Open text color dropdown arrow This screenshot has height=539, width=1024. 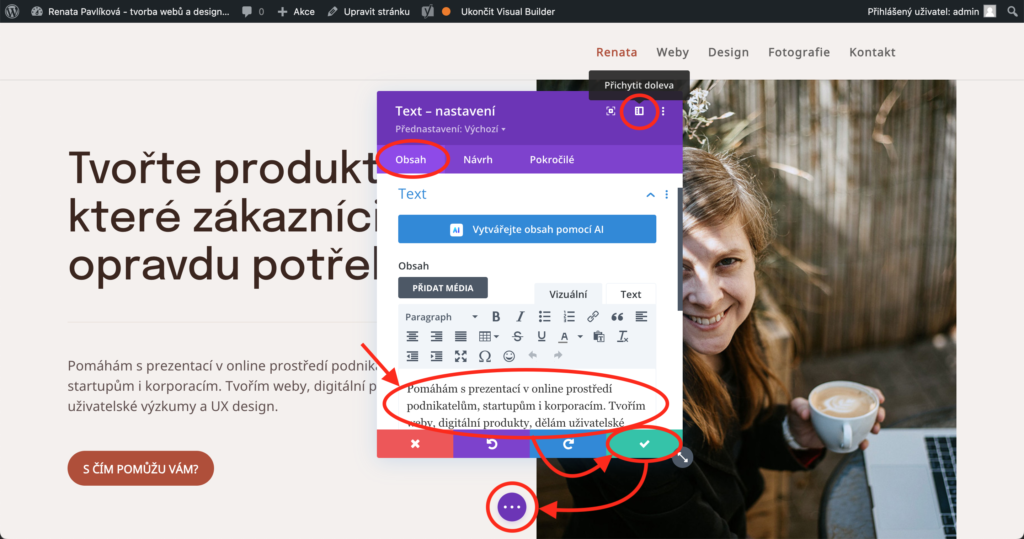tap(580, 337)
